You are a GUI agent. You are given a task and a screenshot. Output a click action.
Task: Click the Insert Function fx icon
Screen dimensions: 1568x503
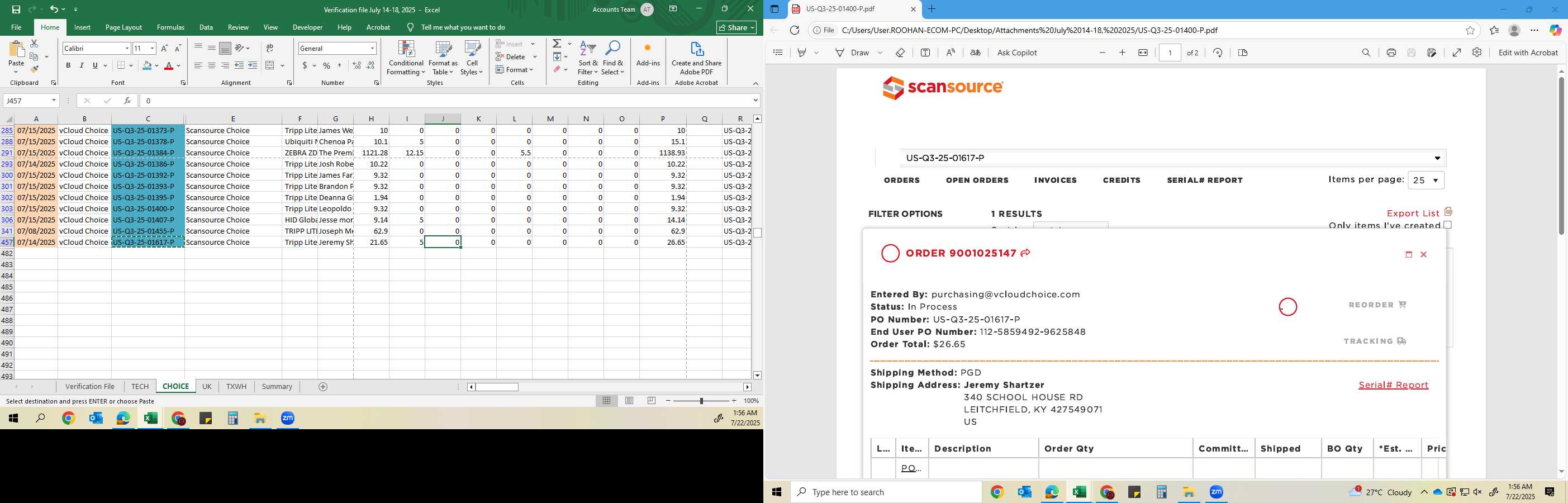[x=127, y=101]
